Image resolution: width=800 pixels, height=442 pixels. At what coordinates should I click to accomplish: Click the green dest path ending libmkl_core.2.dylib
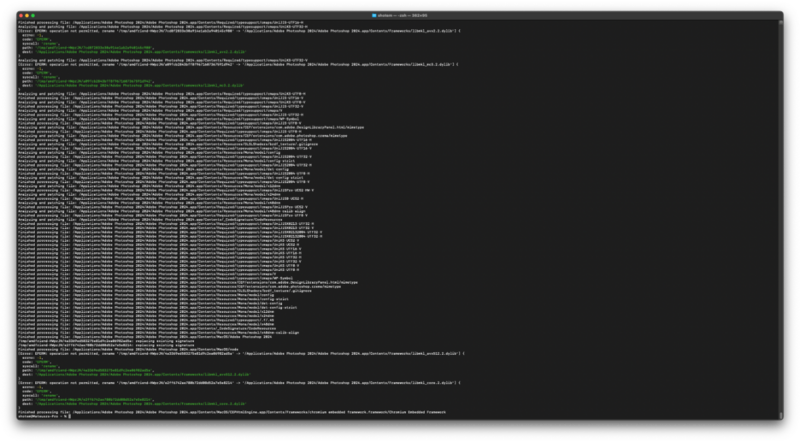tap(140, 404)
